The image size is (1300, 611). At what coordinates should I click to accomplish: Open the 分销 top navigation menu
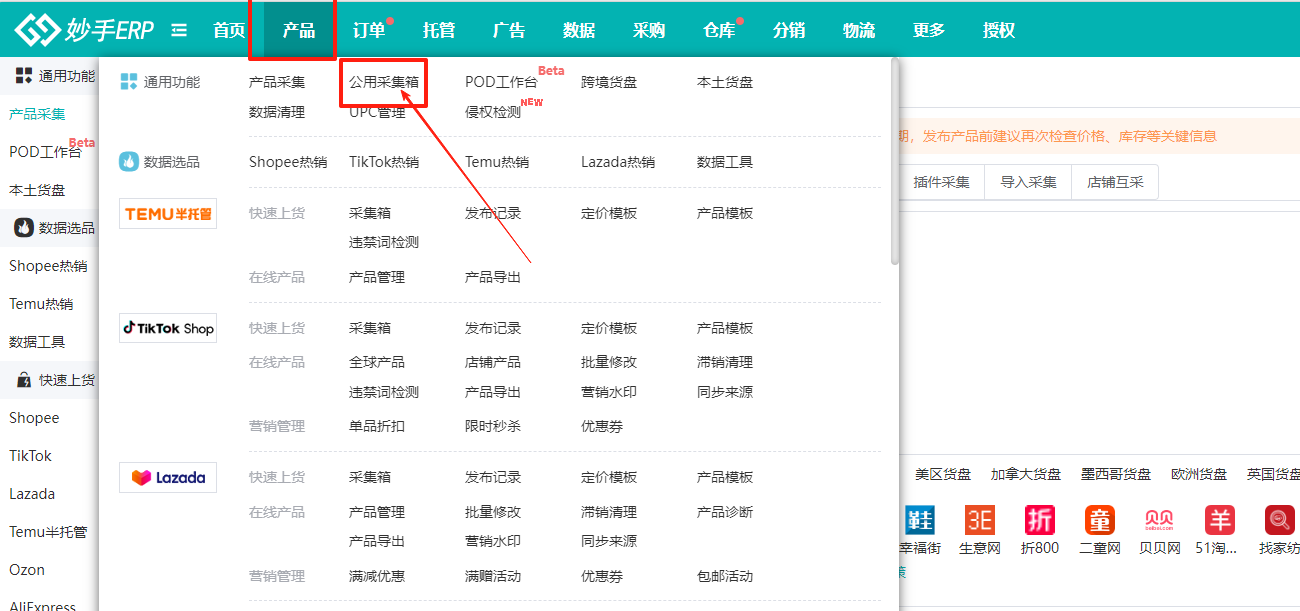click(789, 30)
